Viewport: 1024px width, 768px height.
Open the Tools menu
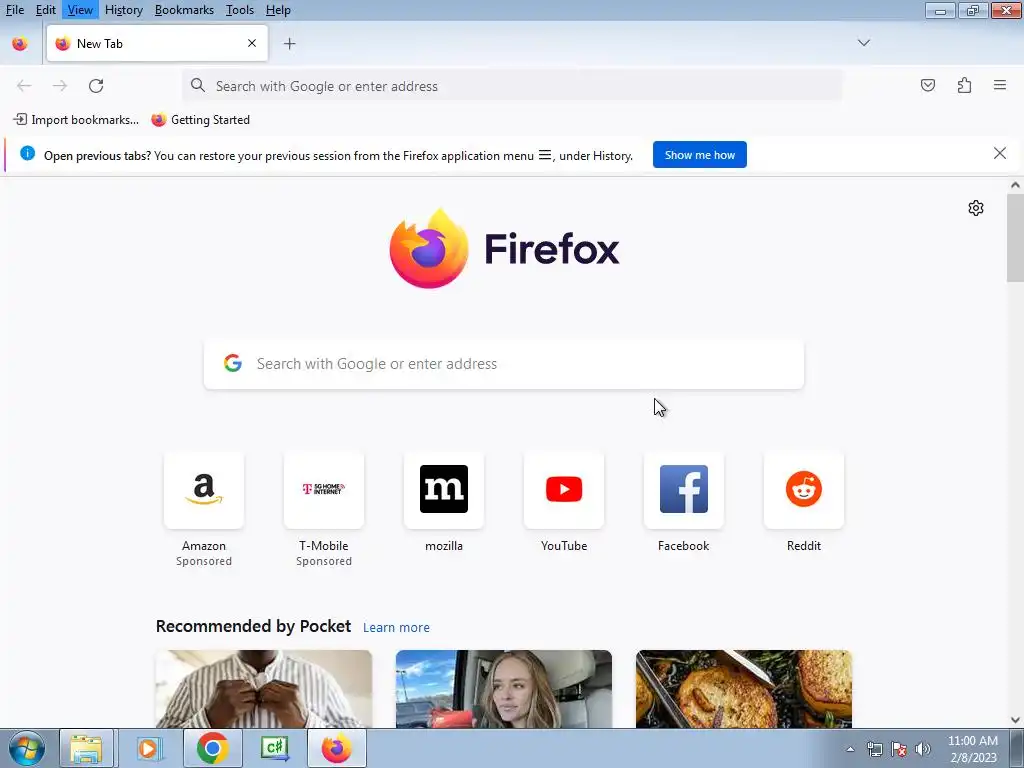[x=240, y=10]
